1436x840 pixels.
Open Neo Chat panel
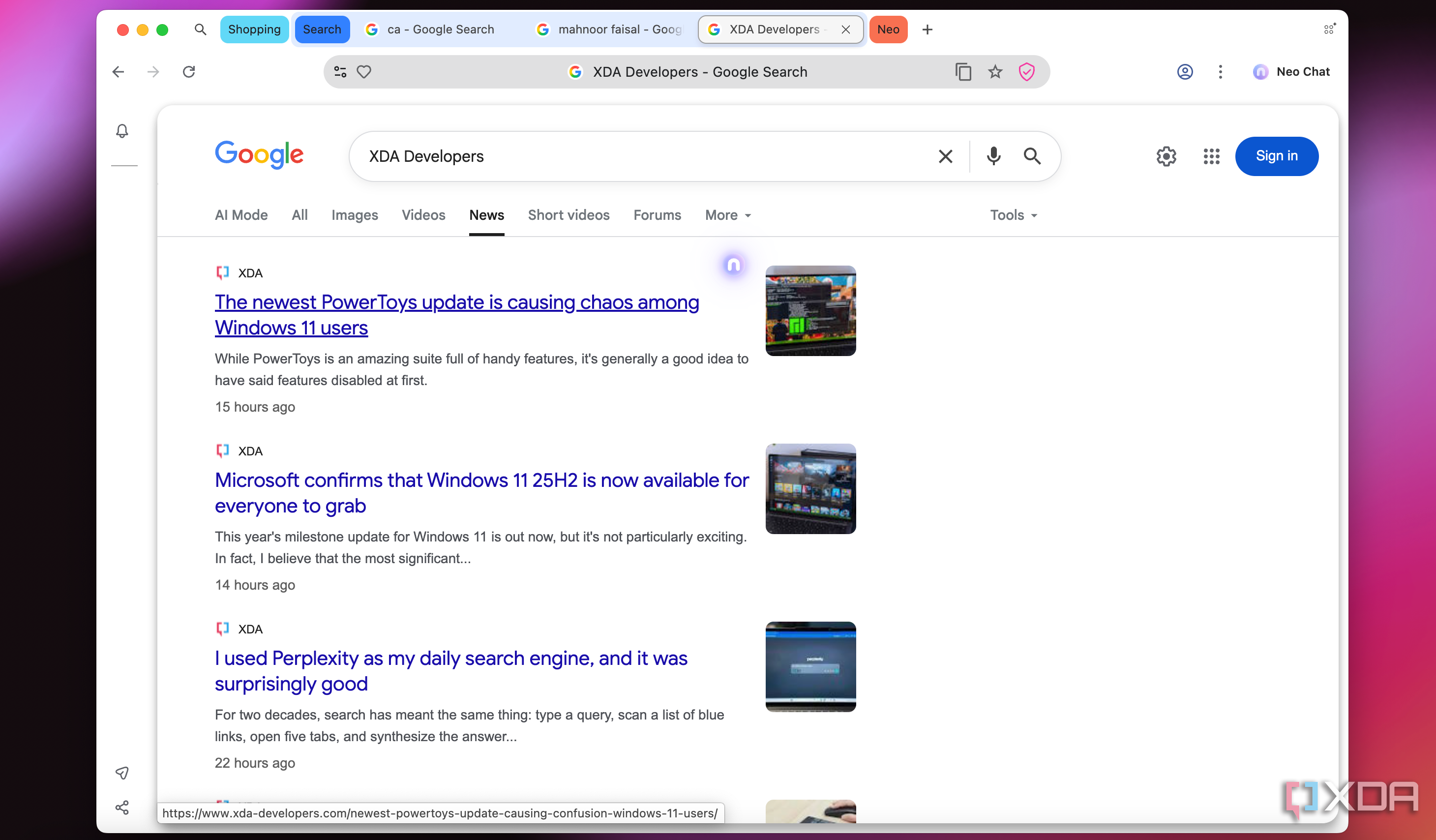pyautogui.click(x=1291, y=72)
